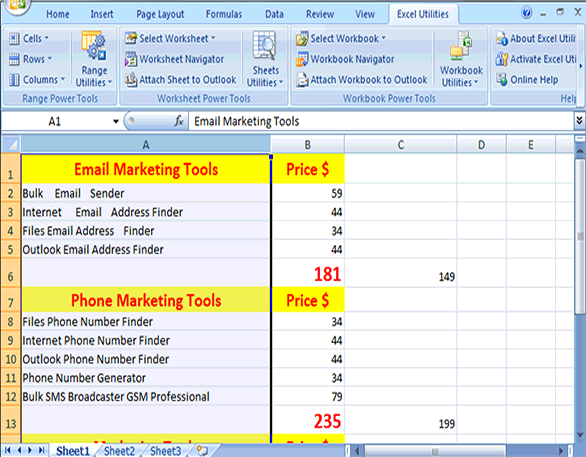This screenshot has height=457, width=586.
Task: Open the View tab
Action: [x=365, y=14]
